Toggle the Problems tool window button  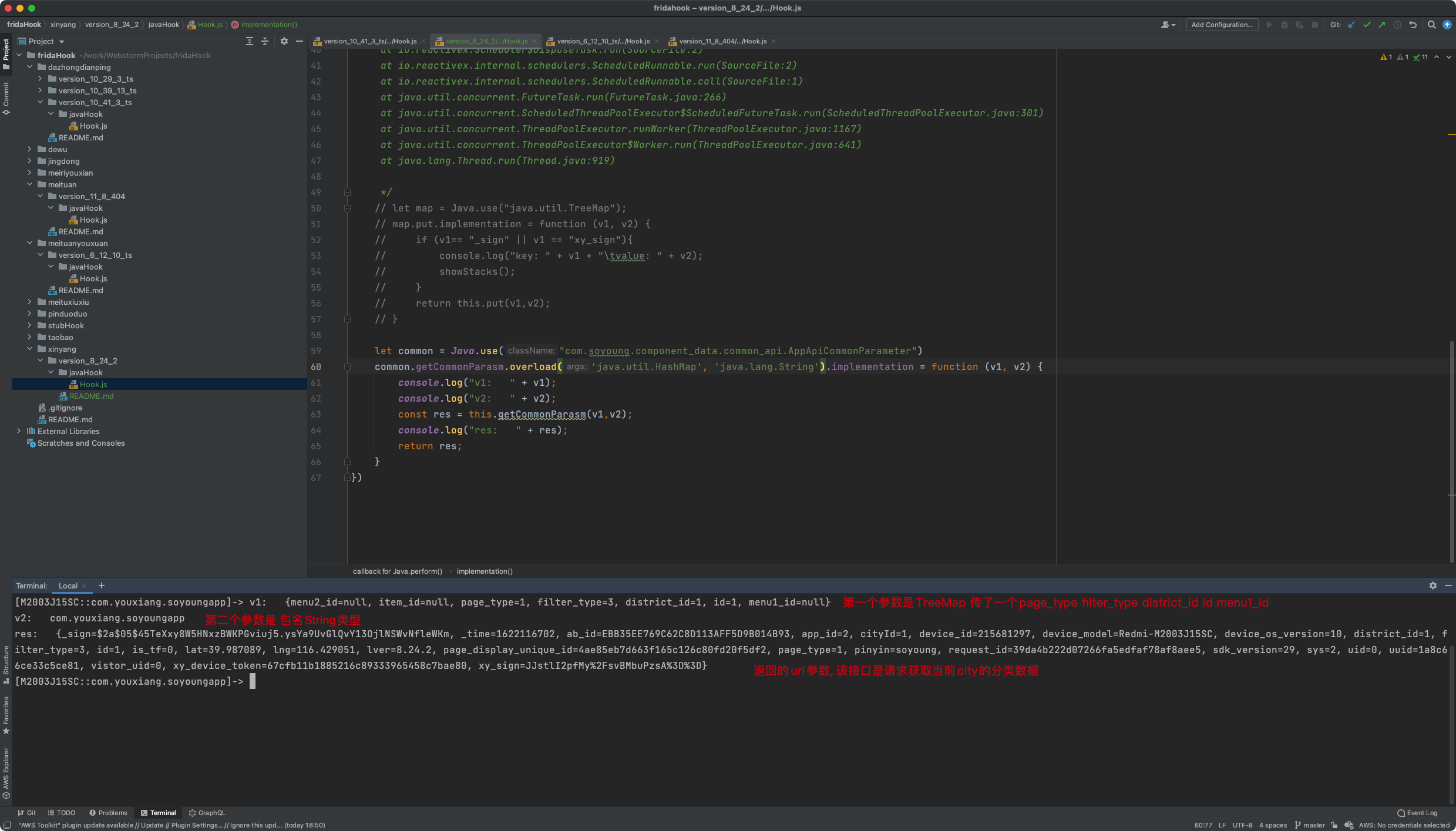coord(108,813)
